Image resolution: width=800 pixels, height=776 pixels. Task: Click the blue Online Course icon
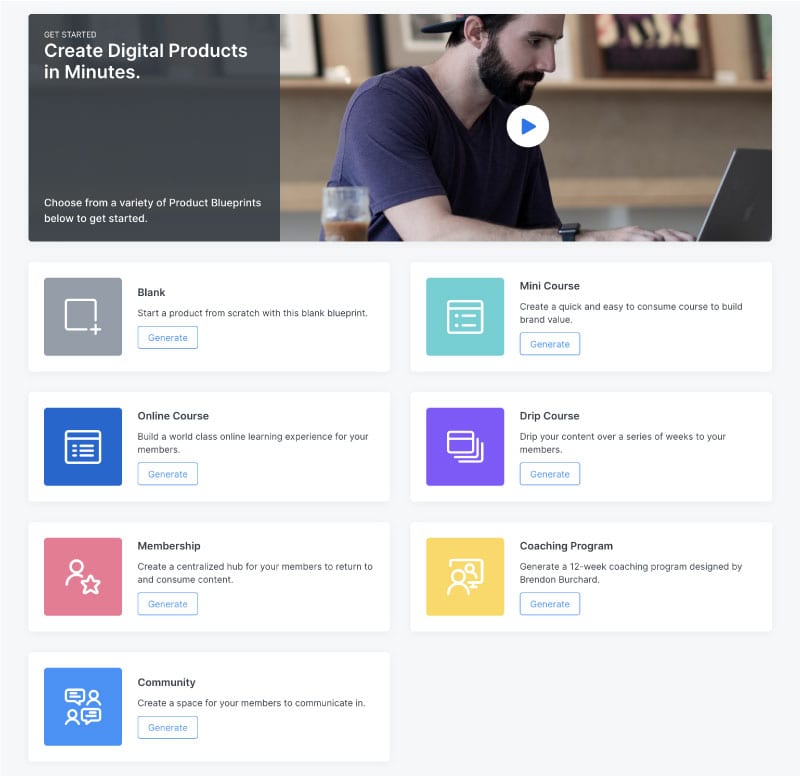click(x=83, y=446)
